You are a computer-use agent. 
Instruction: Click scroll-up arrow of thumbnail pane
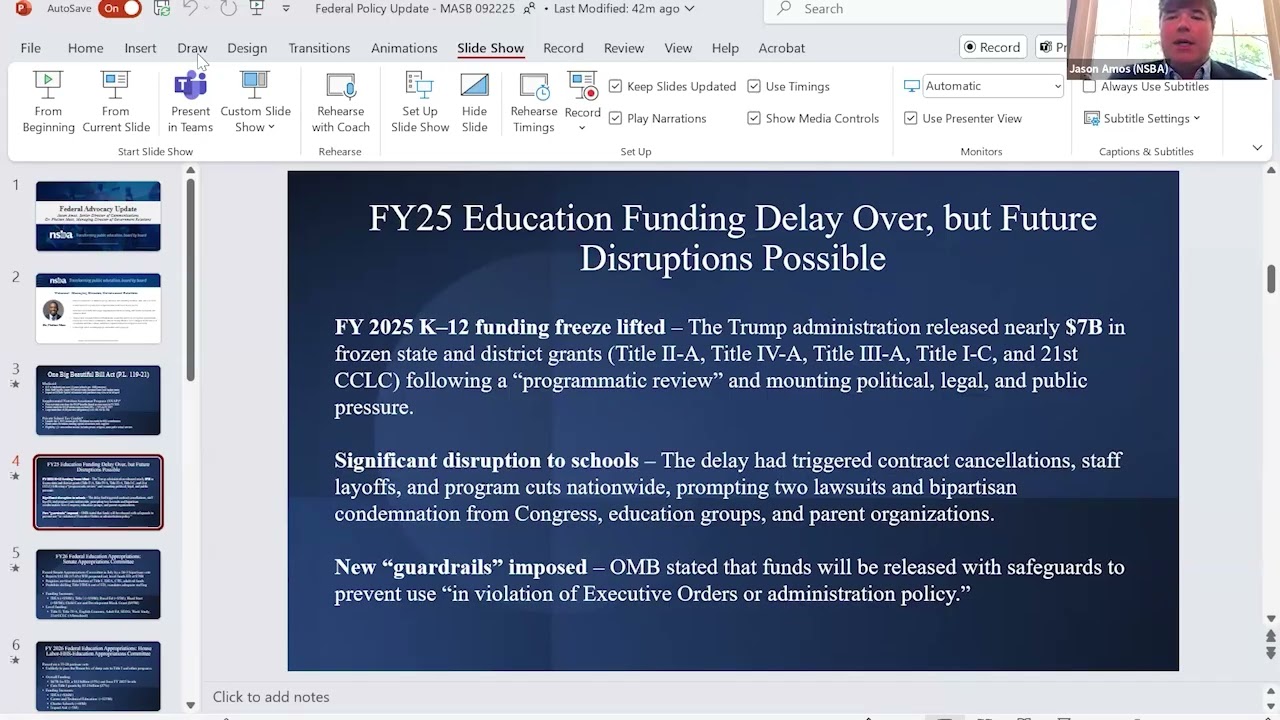[190, 171]
